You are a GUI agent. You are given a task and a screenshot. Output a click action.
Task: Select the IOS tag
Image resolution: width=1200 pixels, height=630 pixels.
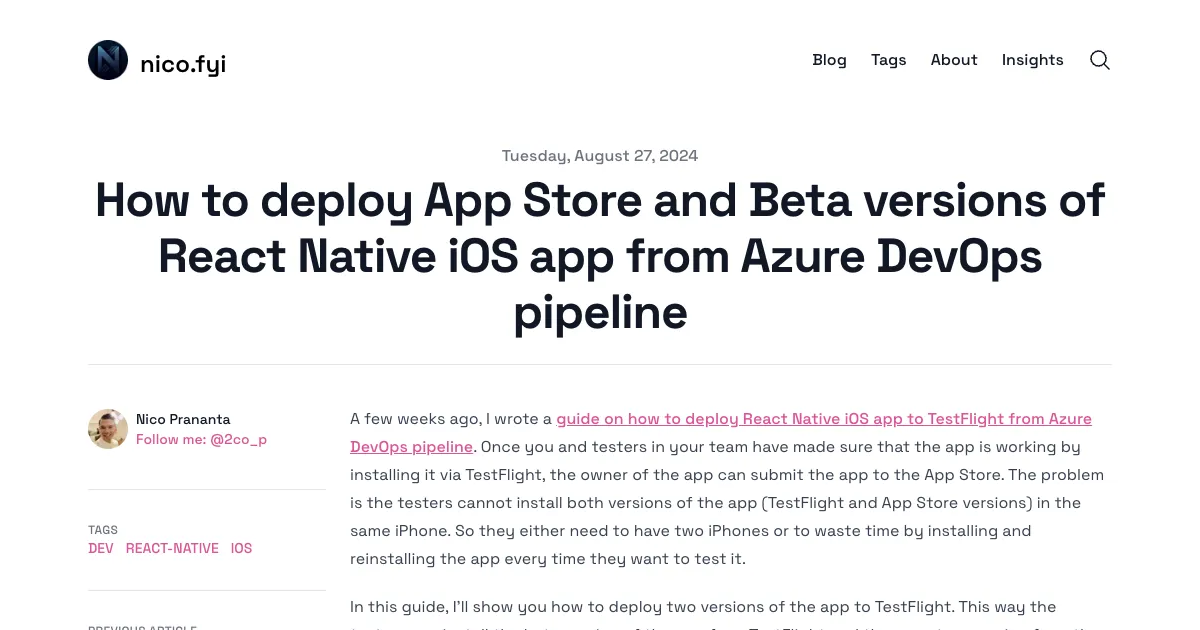coord(241,548)
